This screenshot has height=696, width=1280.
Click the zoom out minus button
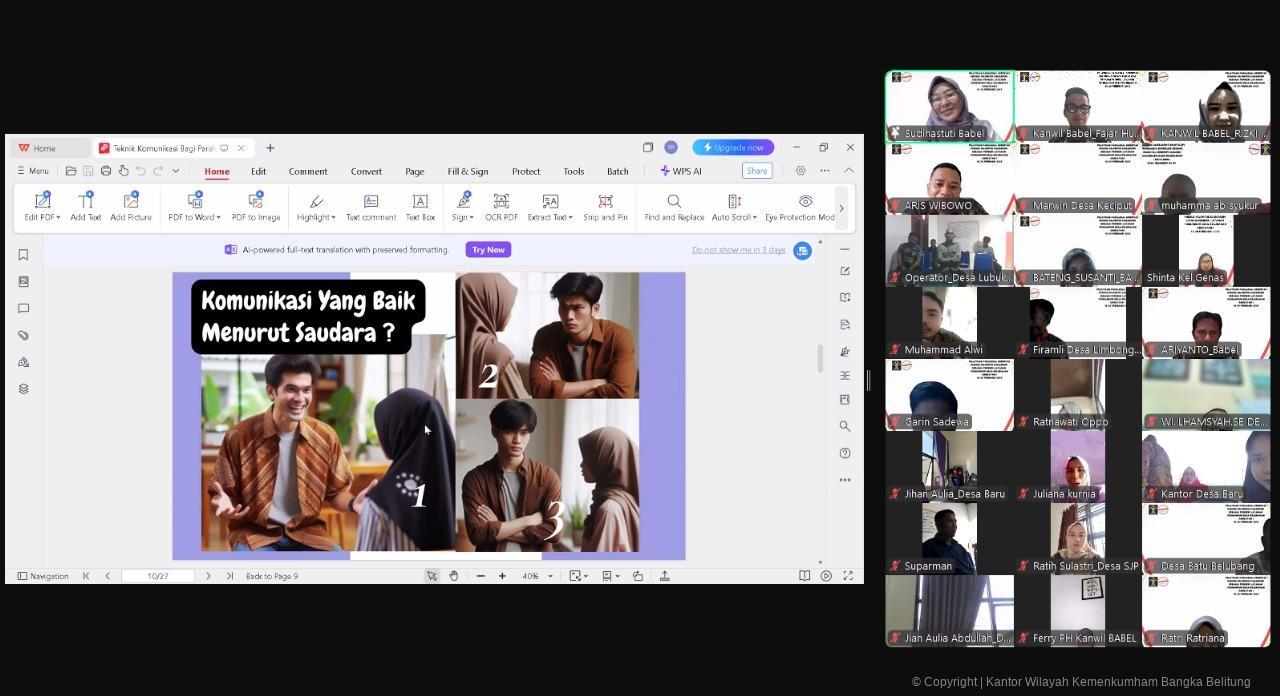(481, 576)
